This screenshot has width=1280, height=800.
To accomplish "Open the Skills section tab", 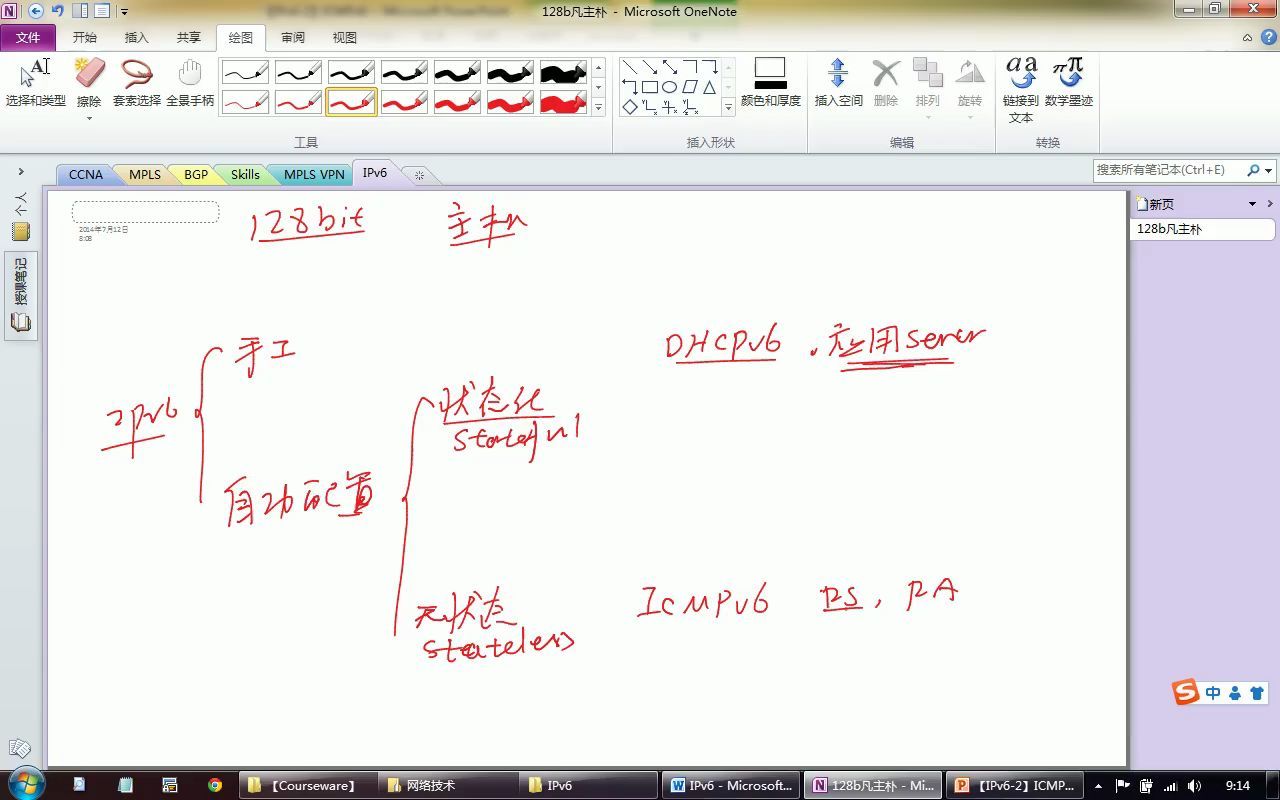I will (245, 174).
